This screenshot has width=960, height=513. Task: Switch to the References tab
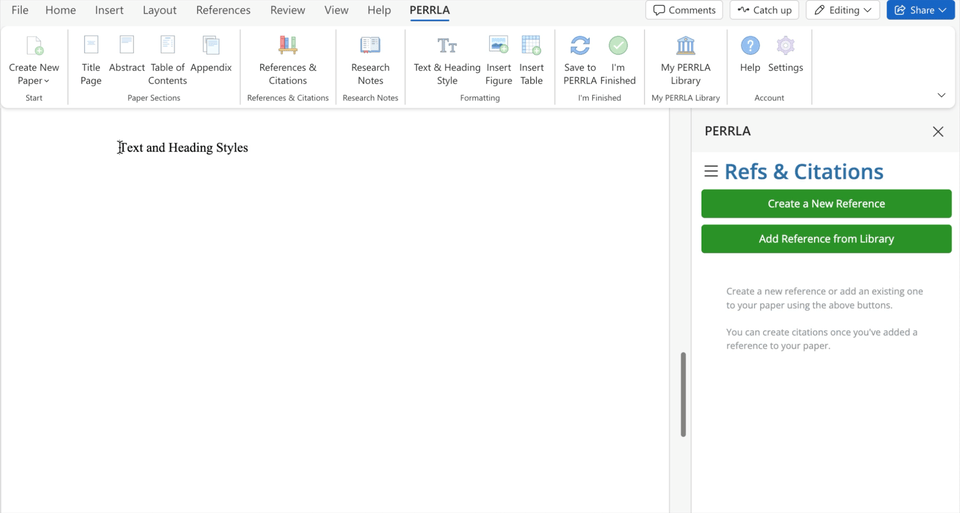click(223, 10)
